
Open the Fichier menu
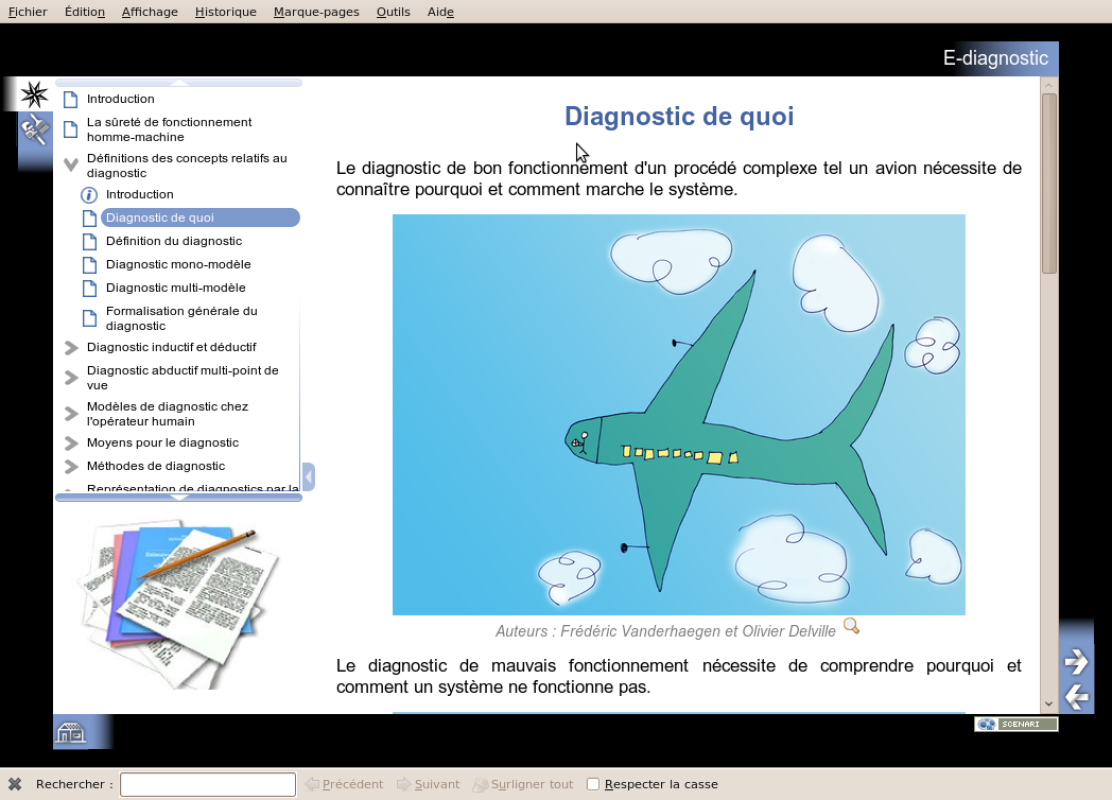[x=28, y=11]
